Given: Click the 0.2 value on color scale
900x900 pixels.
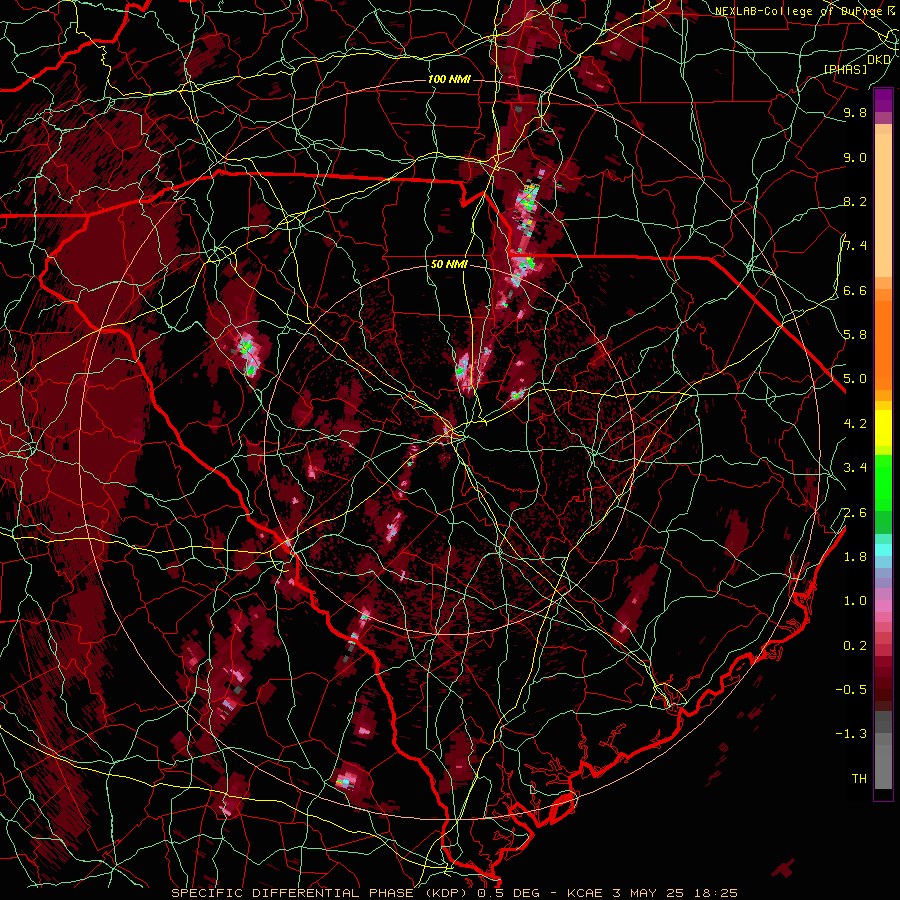Looking at the screenshot, I should click(855, 646).
